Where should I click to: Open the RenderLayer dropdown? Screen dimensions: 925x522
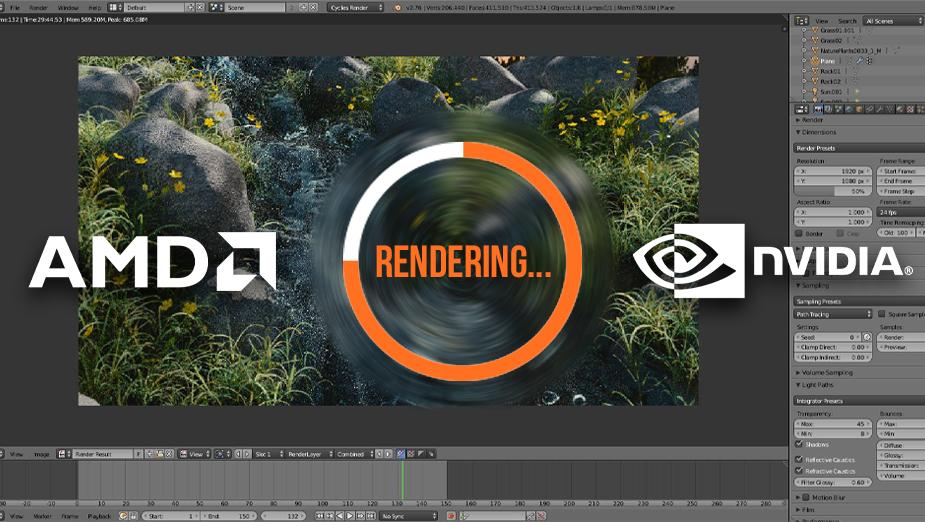pyautogui.click(x=310, y=454)
